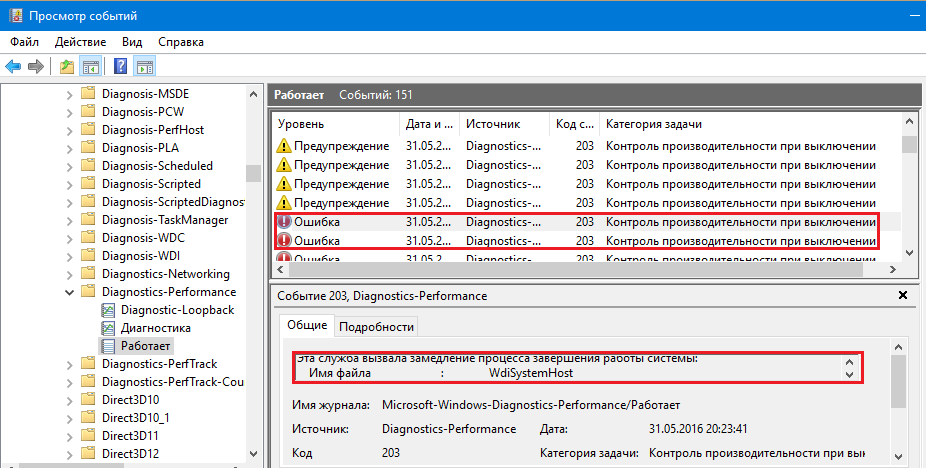Collapse the Diagnostics-Performance node
The width and height of the screenshot is (926, 468).
click(x=69, y=292)
